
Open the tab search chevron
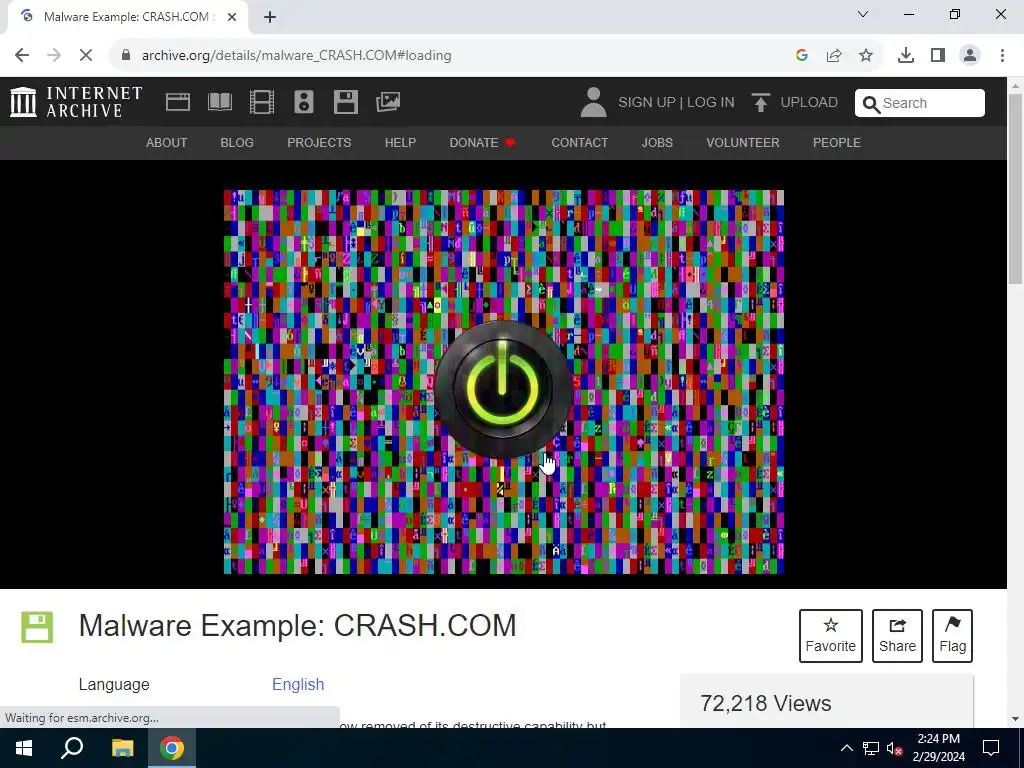coord(863,14)
